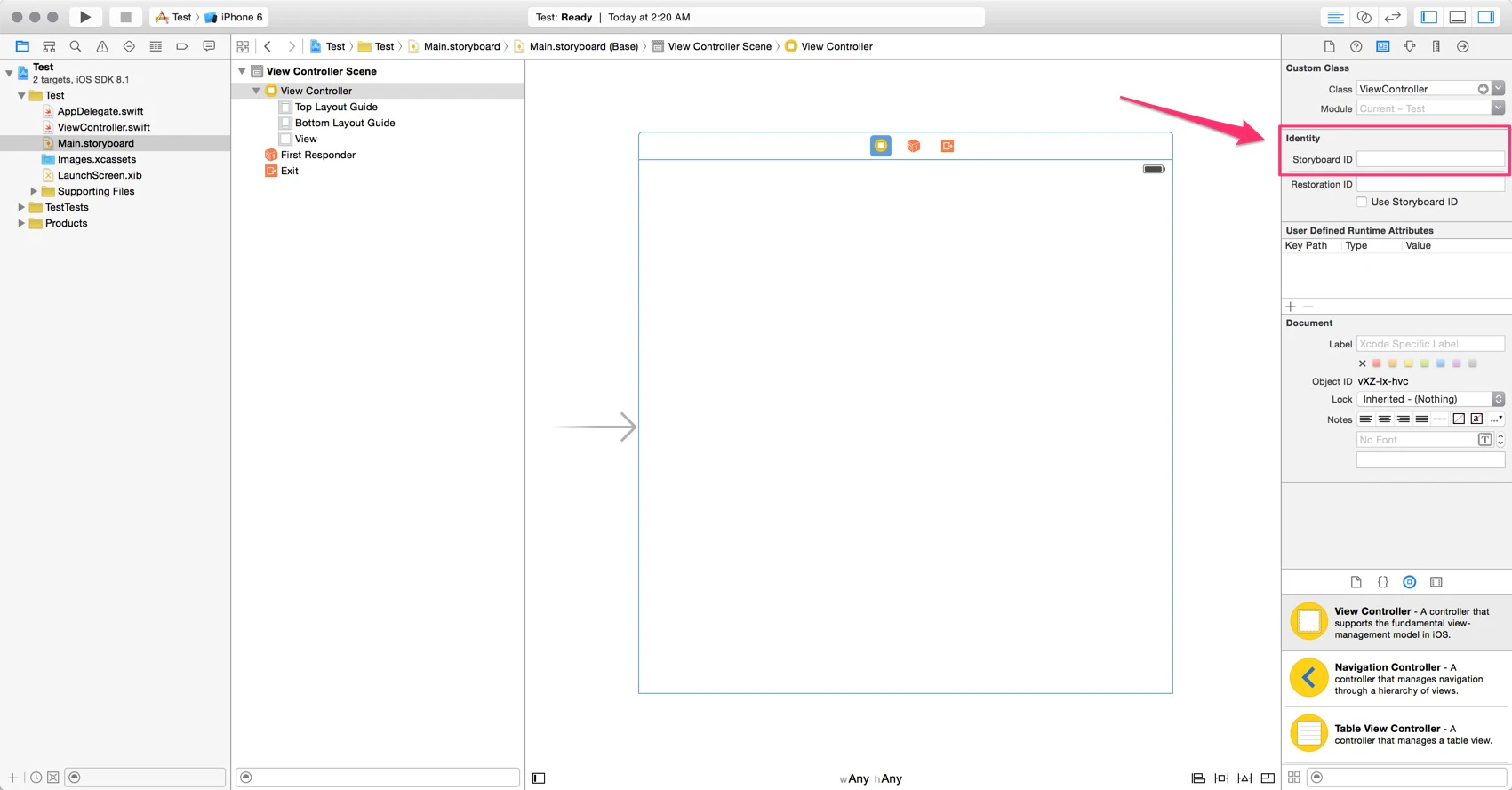The width and height of the screenshot is (1512, 790).
Task: Click the First Responder cube icon on canvas
Action: [914, 146]
